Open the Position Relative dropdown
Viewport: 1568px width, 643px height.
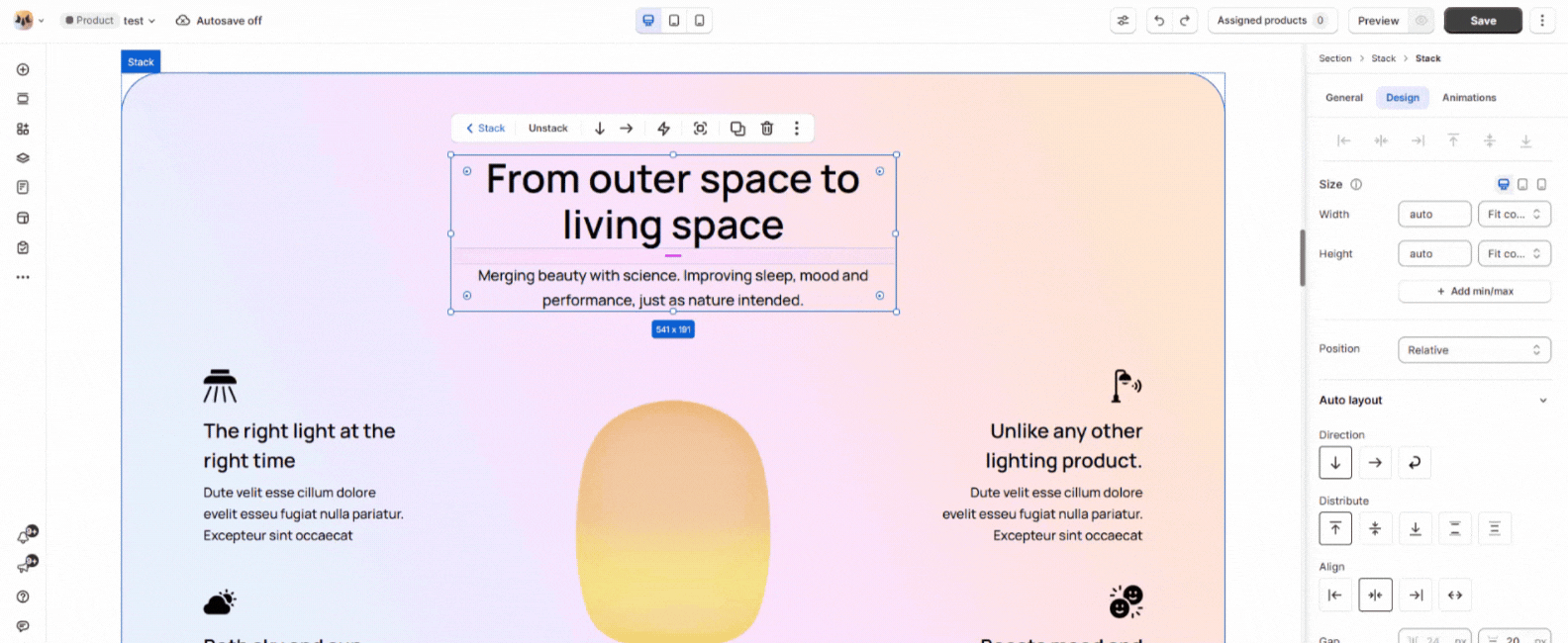point(1474,350)
